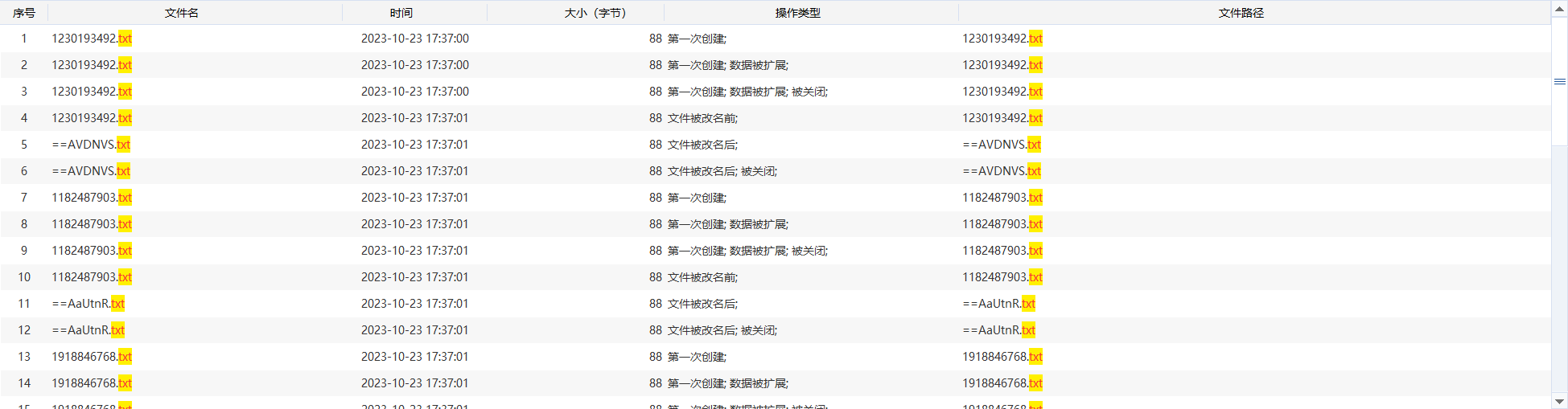Screen dimensions: 1568x409
Task: Click the time cell in row 4
Action: tap(414, 118)
